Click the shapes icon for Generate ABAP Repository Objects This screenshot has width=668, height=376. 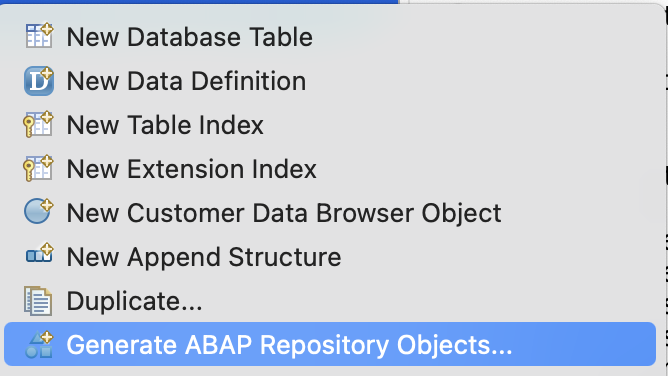click(x=39, y=344)
